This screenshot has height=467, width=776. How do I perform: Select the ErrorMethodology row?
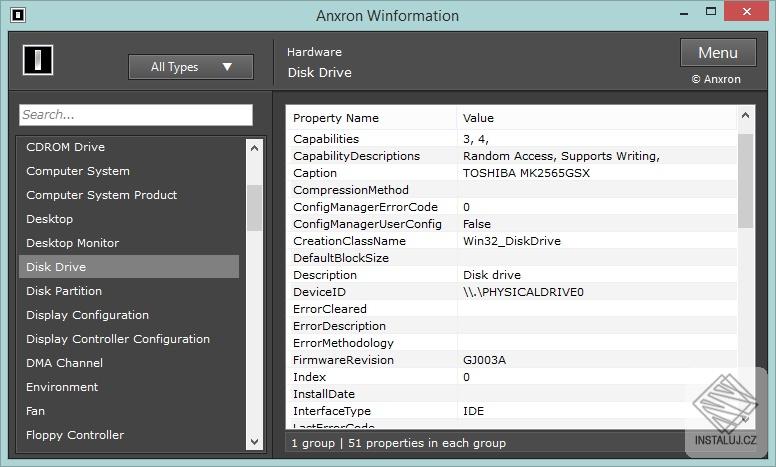click(512, 343)
